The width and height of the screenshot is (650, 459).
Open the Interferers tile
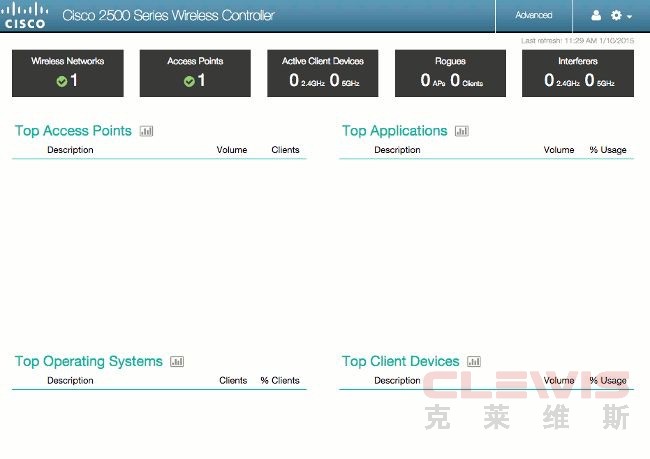tap(578, 73)
